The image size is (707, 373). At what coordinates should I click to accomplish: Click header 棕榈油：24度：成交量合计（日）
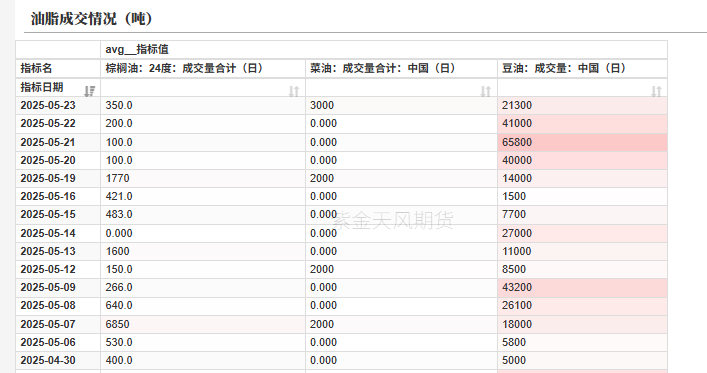203,69
